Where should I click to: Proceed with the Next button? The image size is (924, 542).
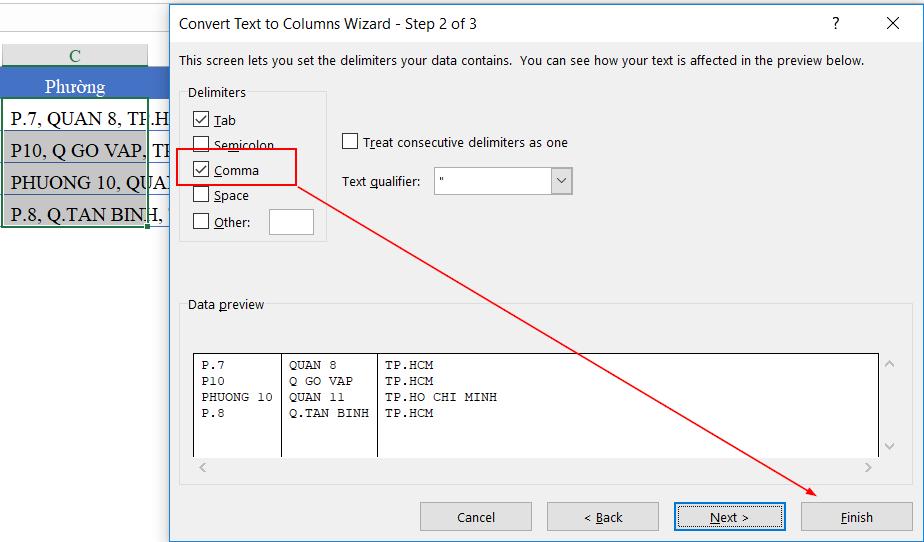(x=729, y=517)
